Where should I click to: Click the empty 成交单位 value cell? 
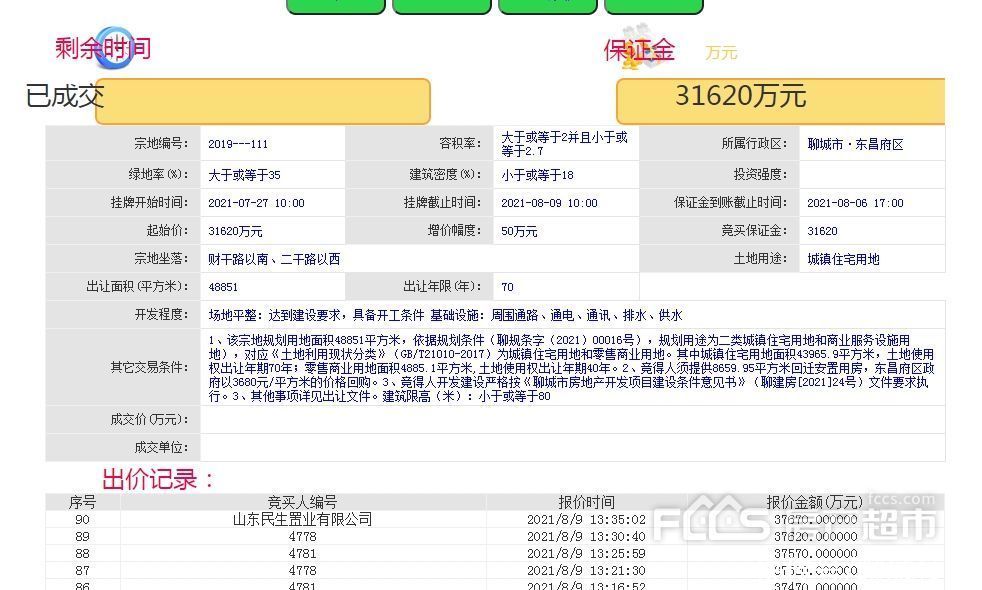click(572, 447)
